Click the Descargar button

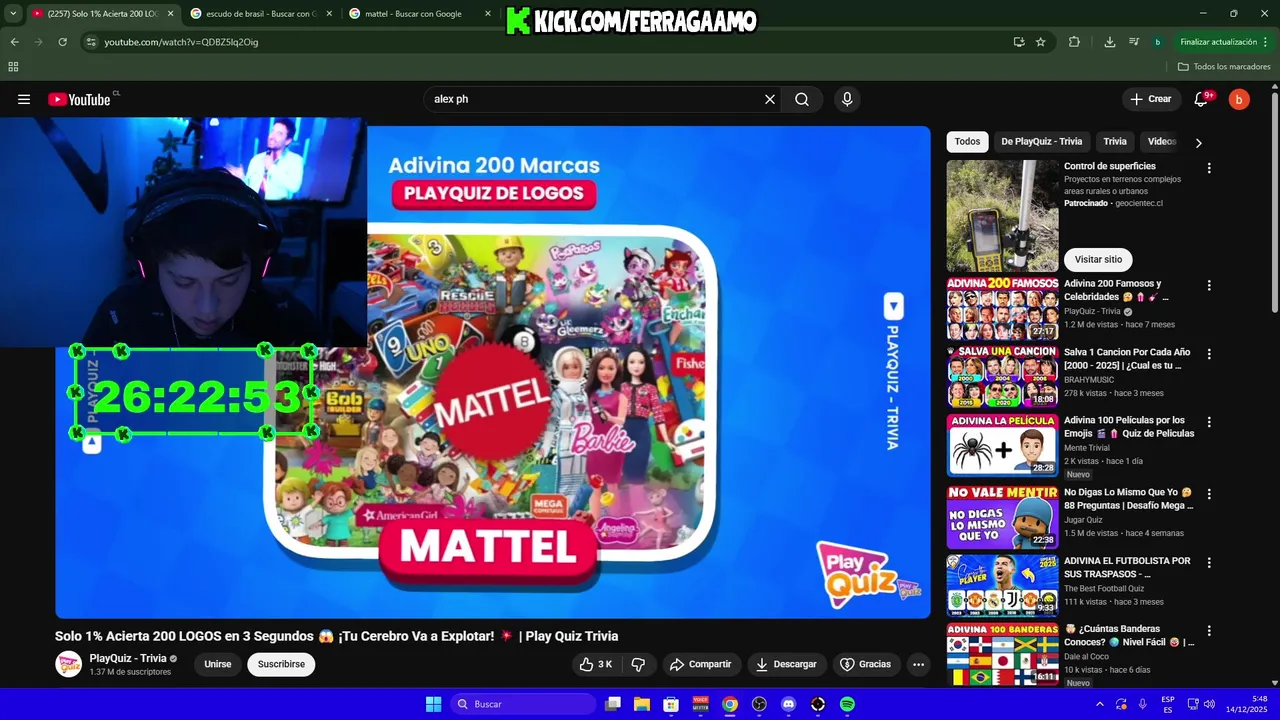[x=786, y=664]
